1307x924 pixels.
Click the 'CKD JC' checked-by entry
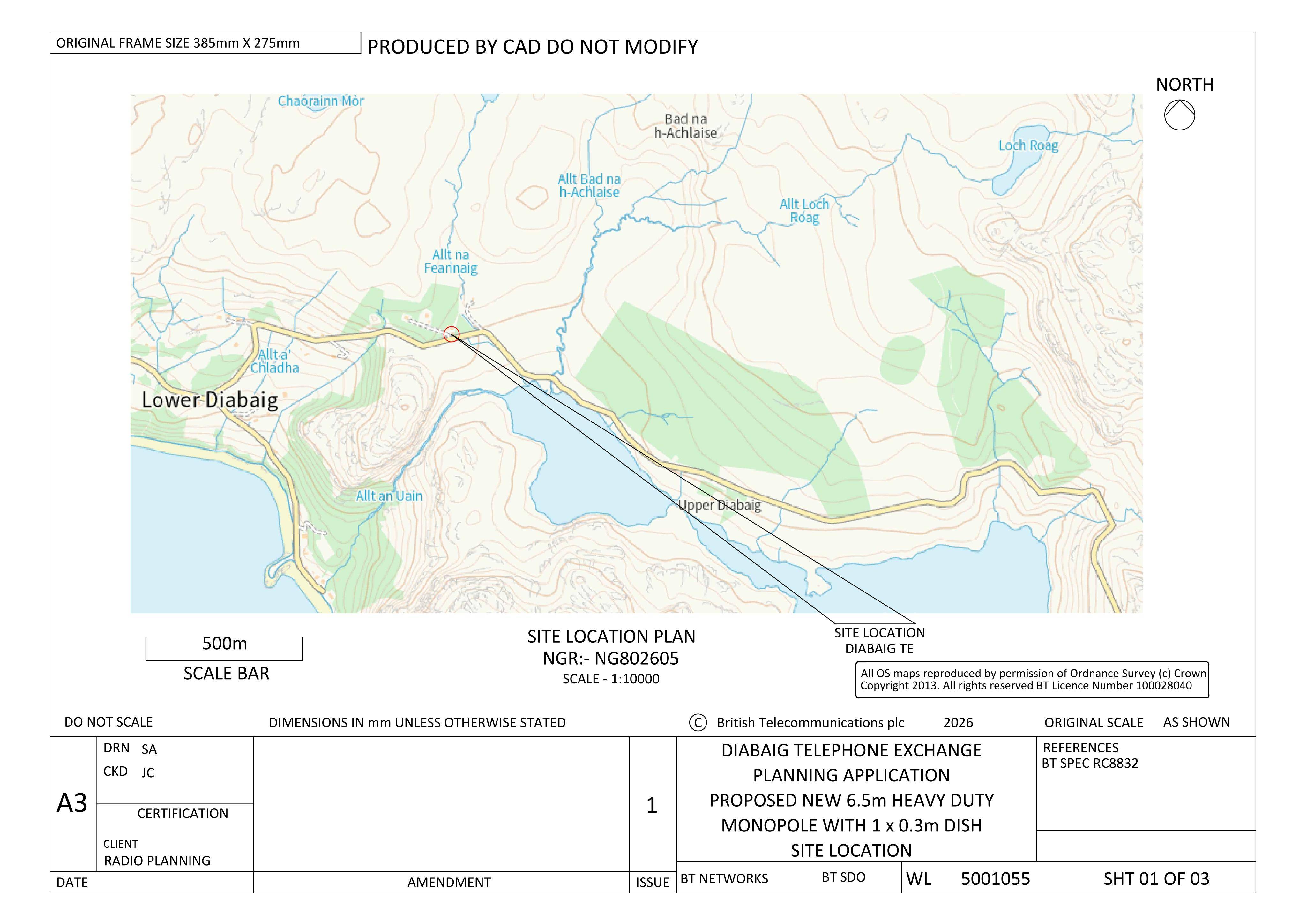click(129, 772)
